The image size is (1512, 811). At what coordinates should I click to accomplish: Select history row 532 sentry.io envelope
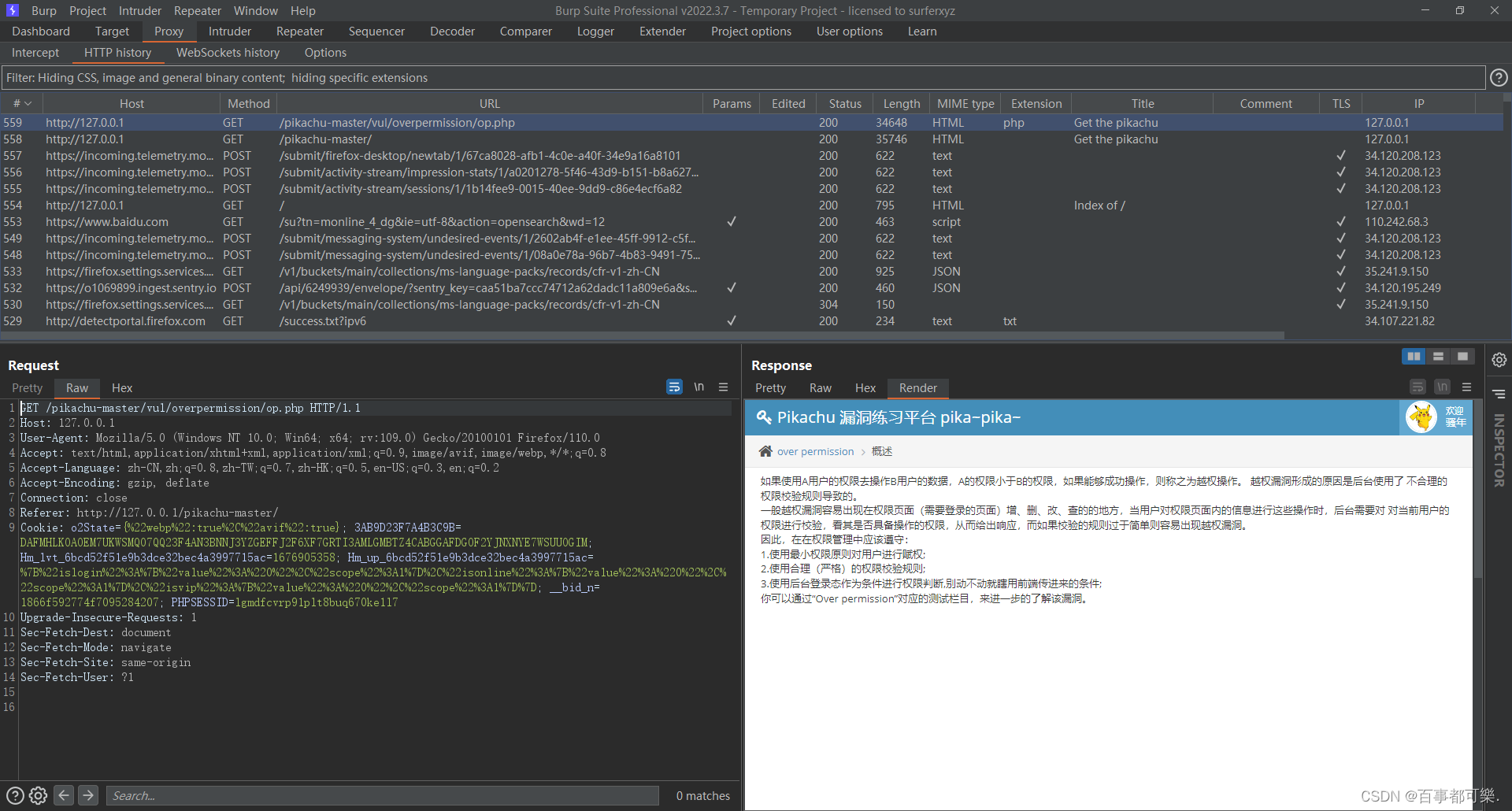[x=752, y=288]
